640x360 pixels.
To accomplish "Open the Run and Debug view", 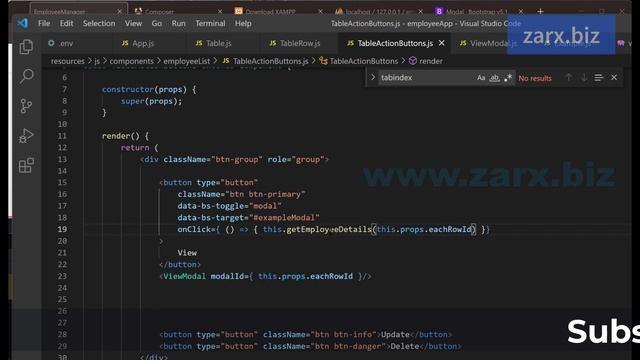I will (x=26, y=136).
